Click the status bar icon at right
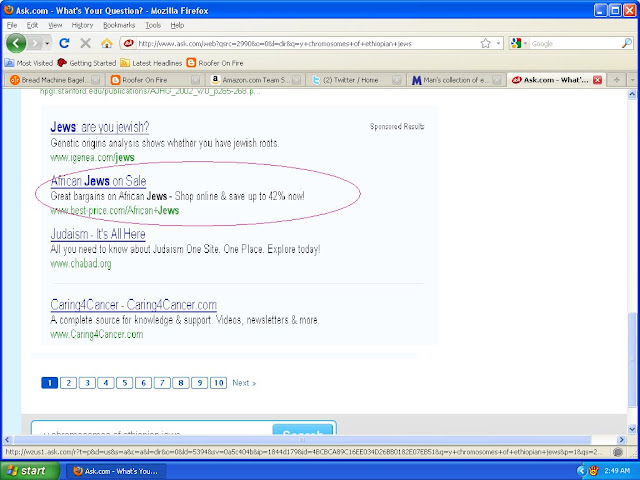Viewport: 640px width, 480px height. 618,452
